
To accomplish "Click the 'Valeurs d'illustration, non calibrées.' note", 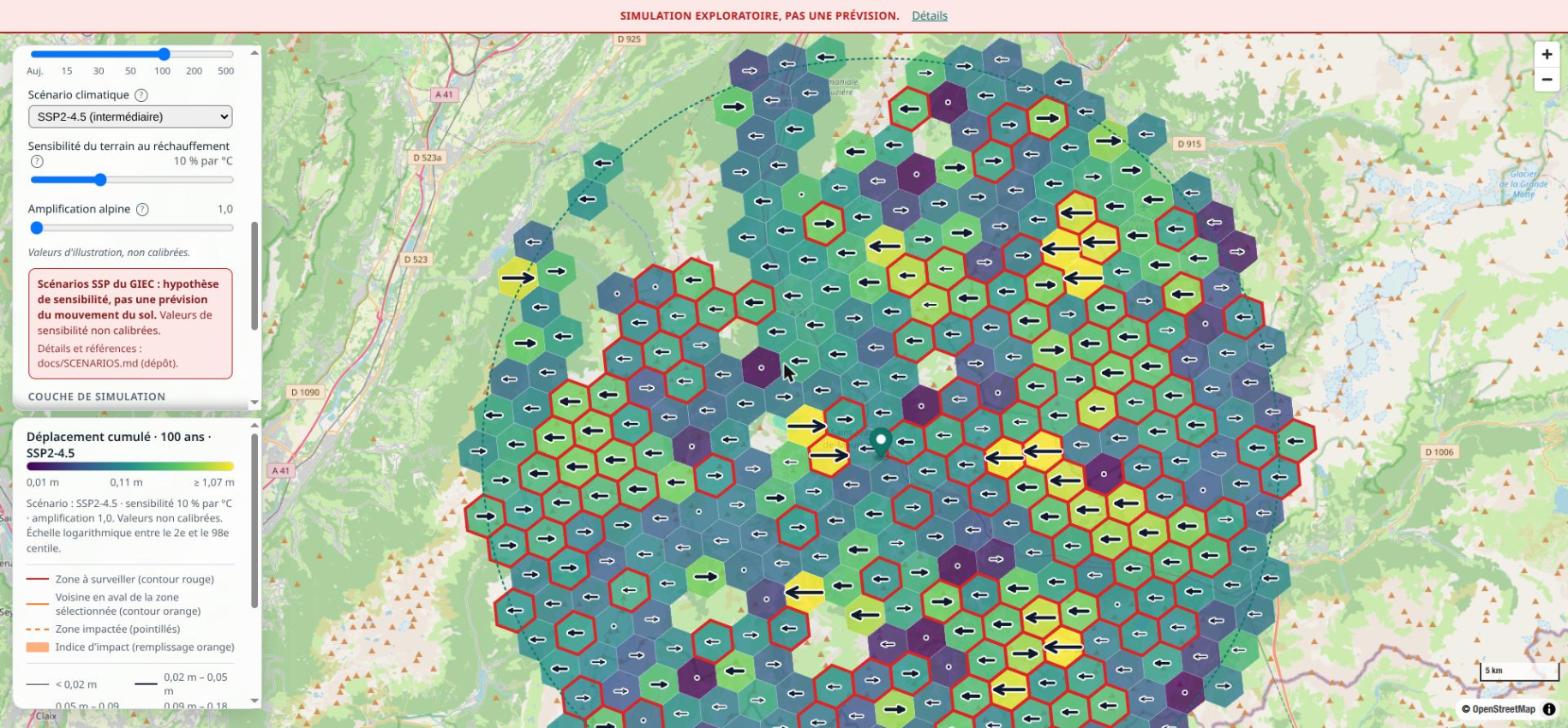I will pyautogui.click(x=109, y=252).
